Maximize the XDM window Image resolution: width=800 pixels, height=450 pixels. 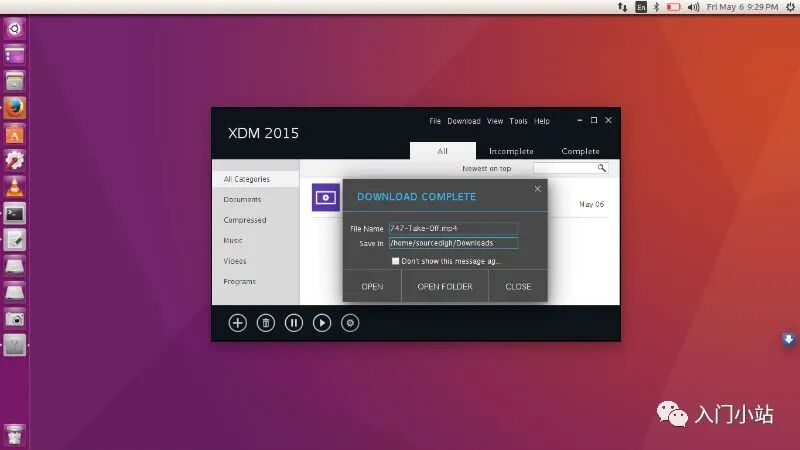tap(594, 120)
